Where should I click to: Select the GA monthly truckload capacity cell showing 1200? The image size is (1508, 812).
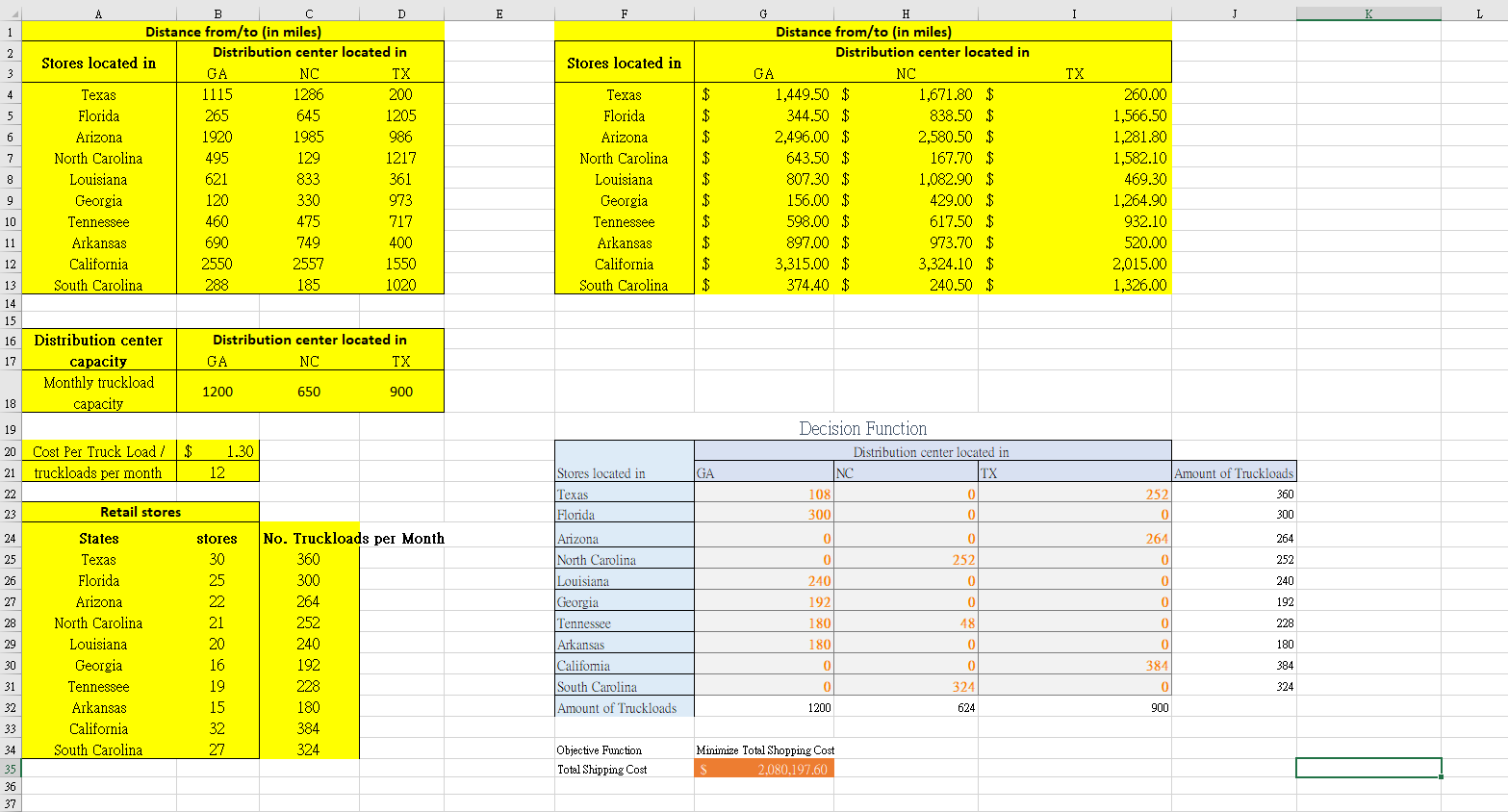[x=217, y=391]
